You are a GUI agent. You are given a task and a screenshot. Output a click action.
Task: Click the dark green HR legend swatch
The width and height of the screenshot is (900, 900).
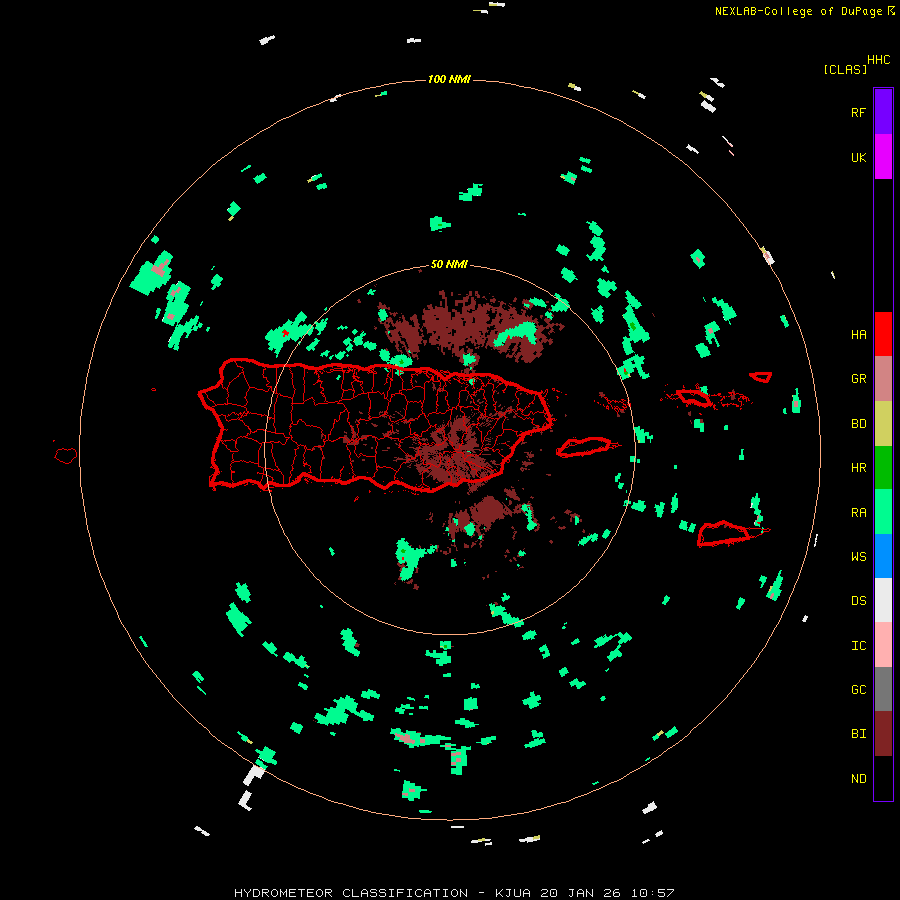pyautogui.click(x=883, y=468)
